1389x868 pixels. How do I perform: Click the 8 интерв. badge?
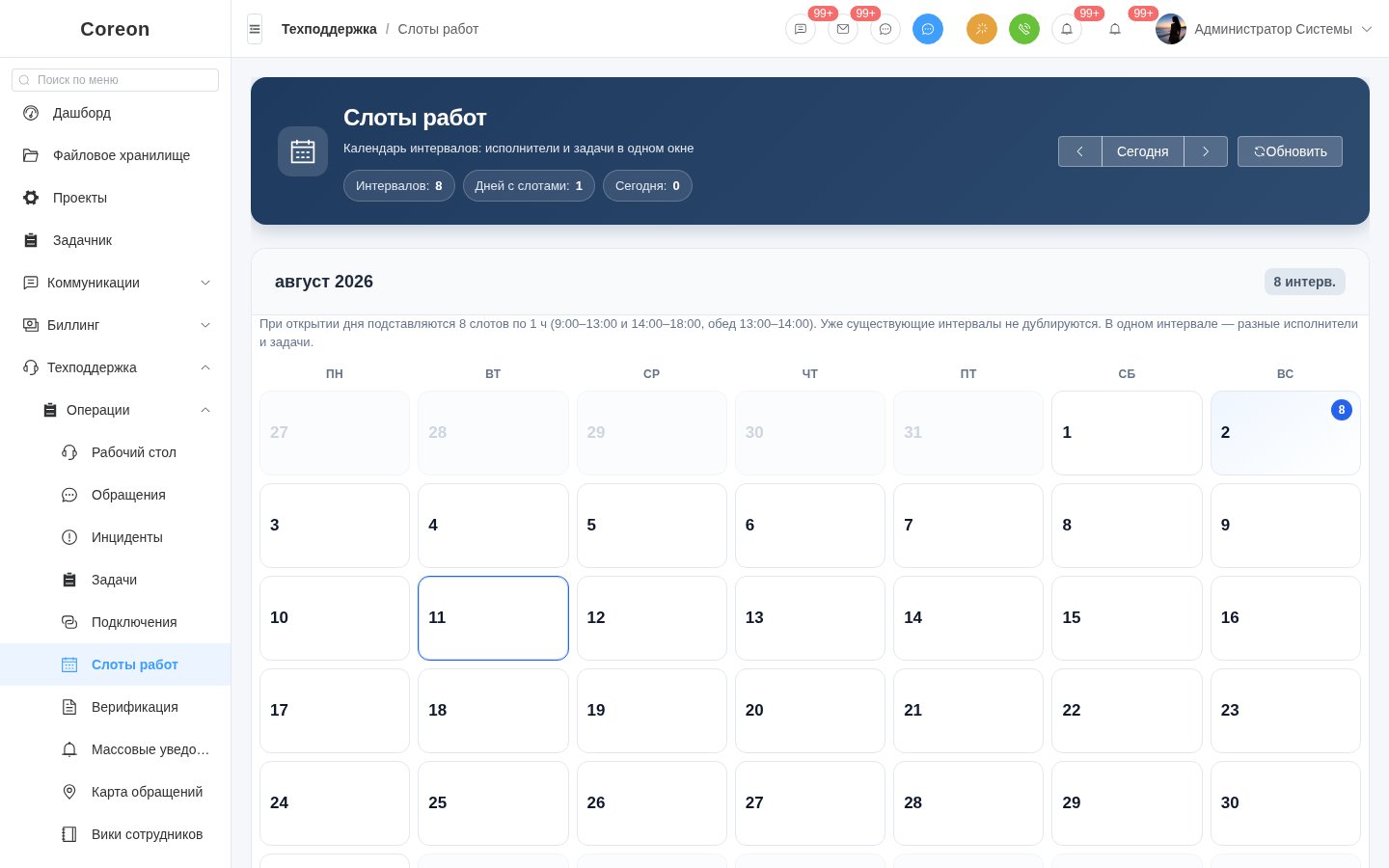(x=1305, y=282)
